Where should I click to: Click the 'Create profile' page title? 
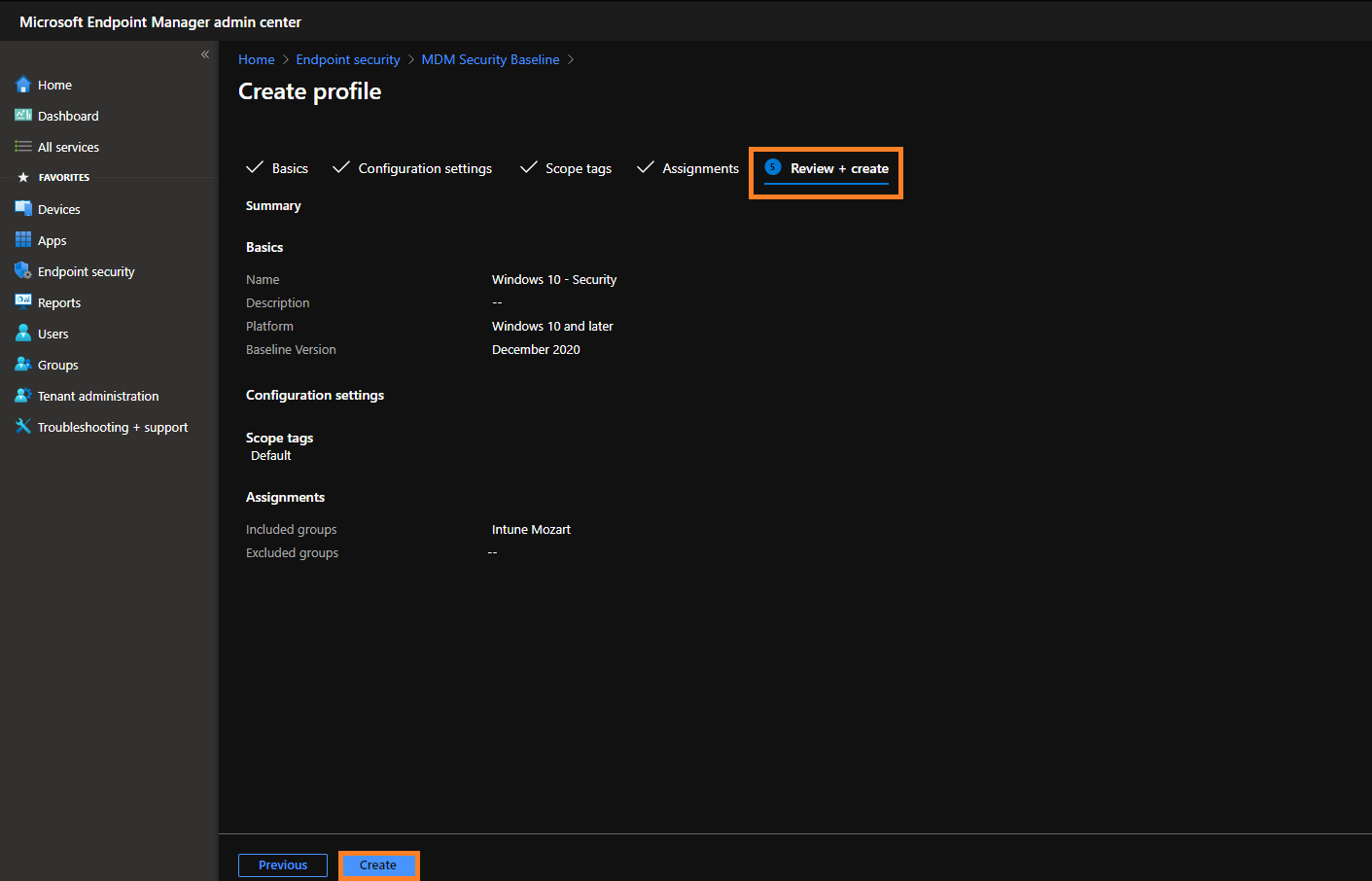[310, 91]
